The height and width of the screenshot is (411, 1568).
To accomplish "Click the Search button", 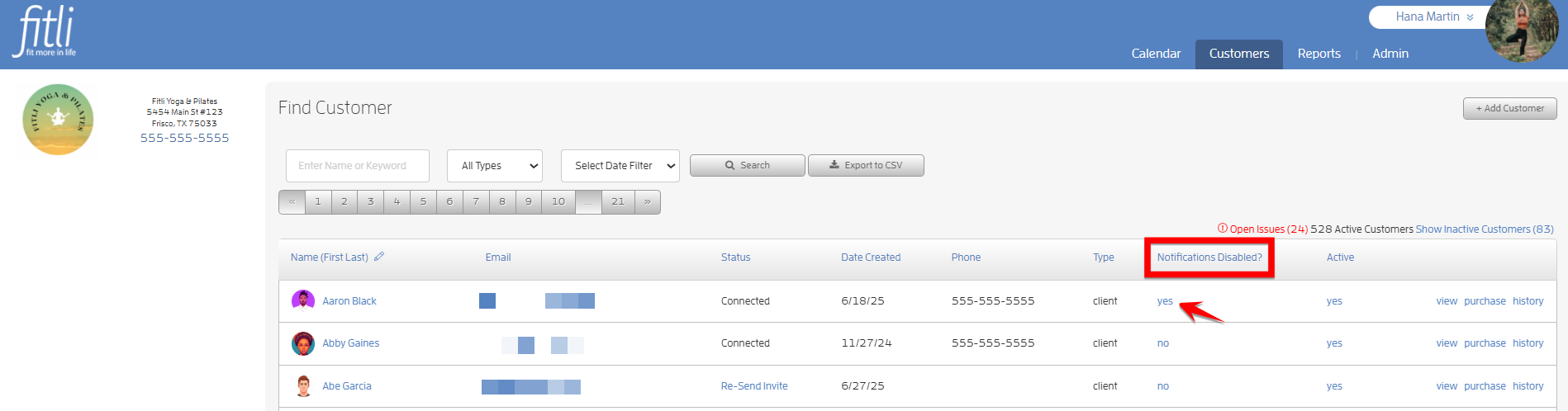I will pos(748,165).
